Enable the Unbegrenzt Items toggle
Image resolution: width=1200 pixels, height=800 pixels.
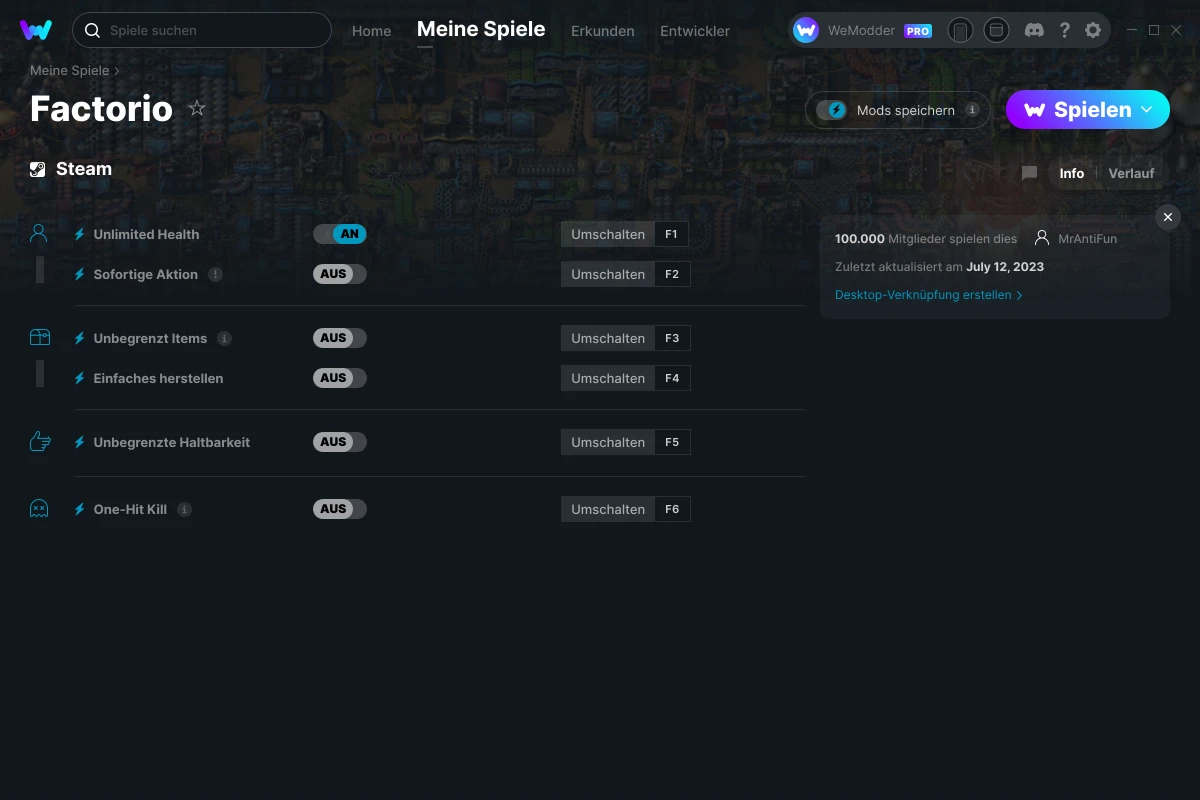tap(340, 338)
